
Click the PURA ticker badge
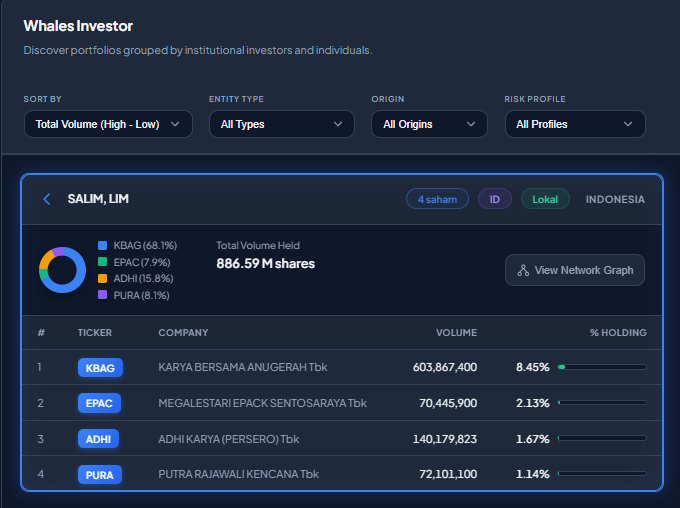tap(100, 474)
